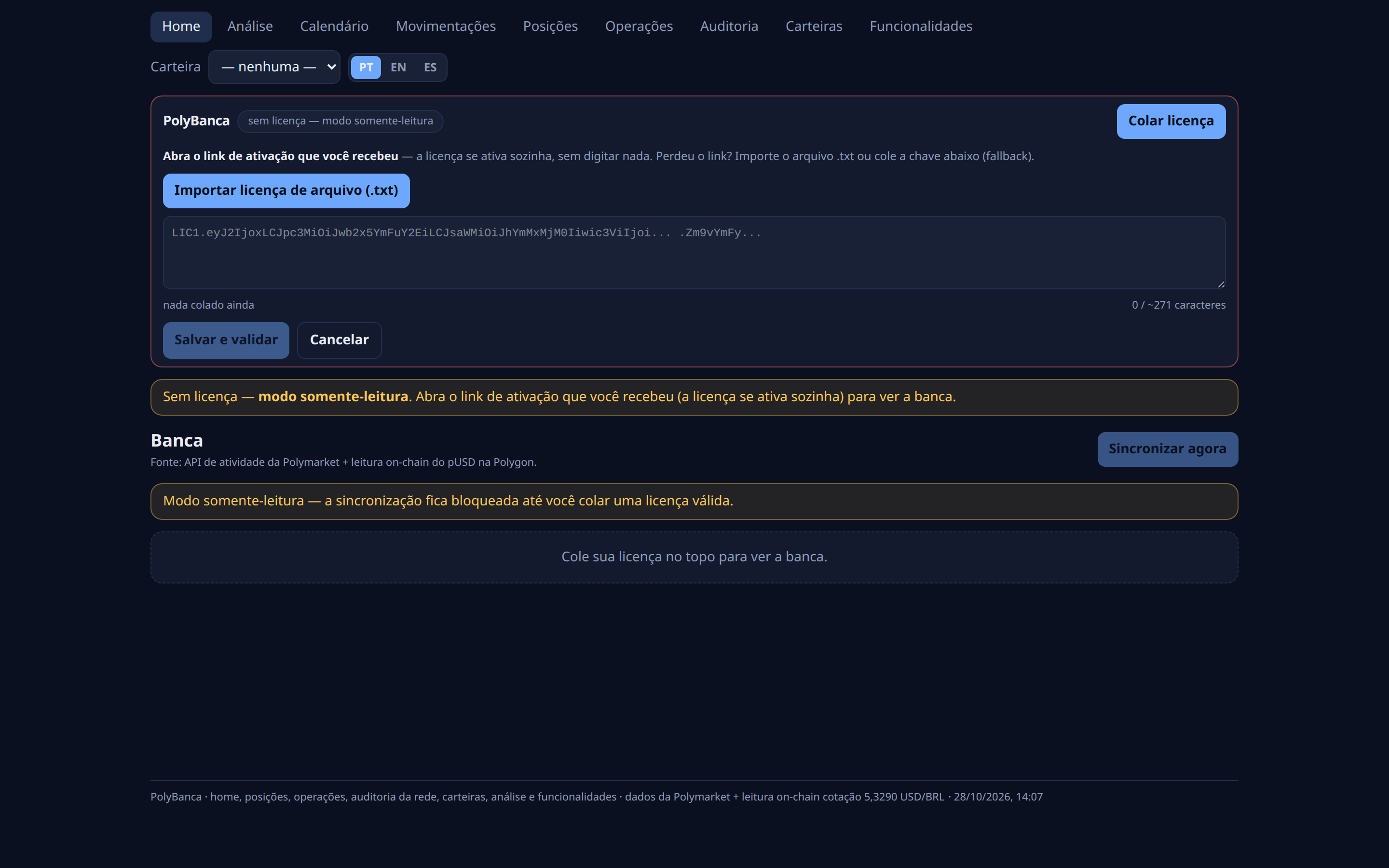The width and height of the screenshot is (1389, 868).
Task: Click the Colar licença button
Action: (x=1171, y=121)
